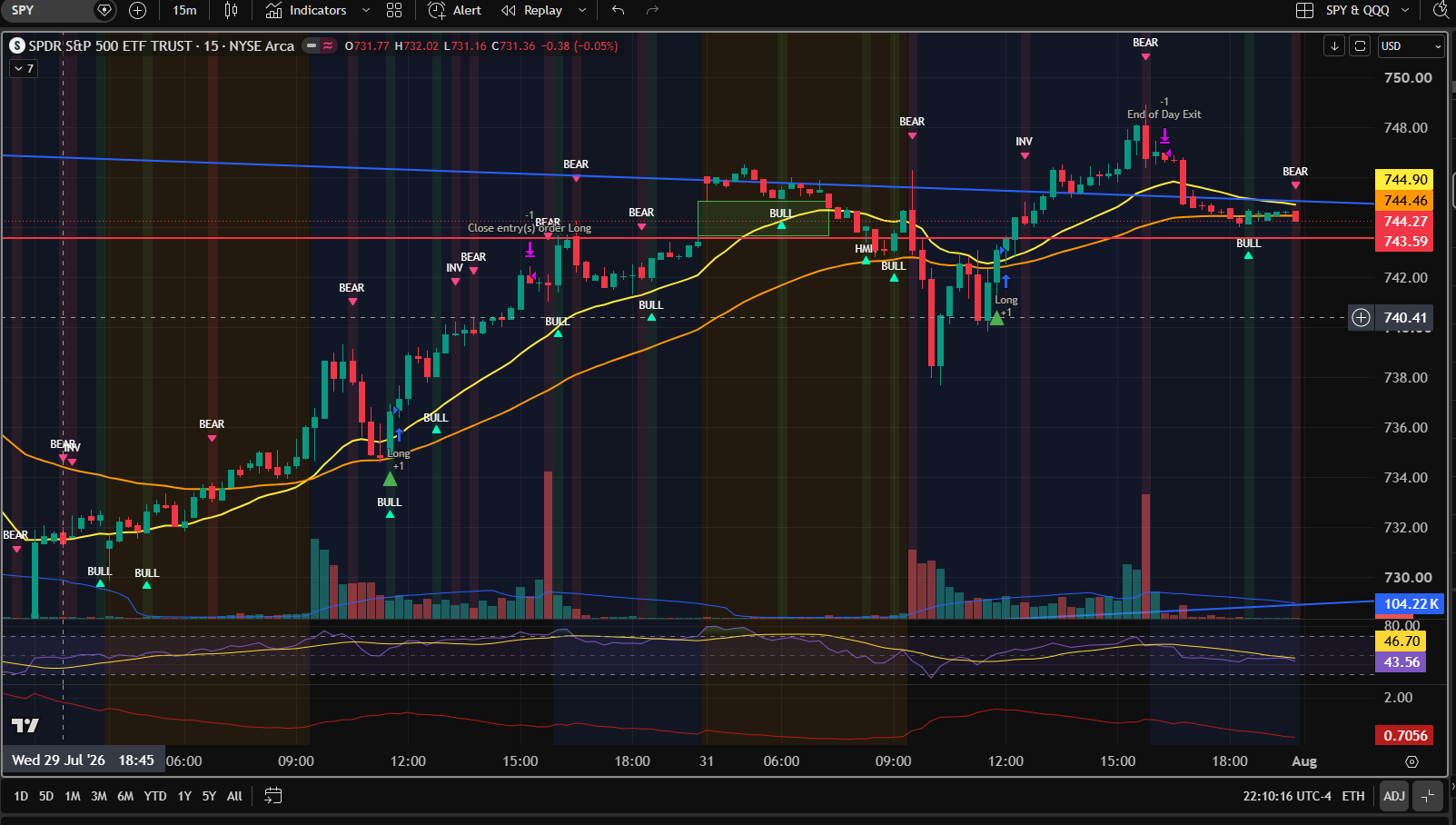Open the Go to date calendar icon
Screen dimensions: 1456x825
tap(272, 796)
